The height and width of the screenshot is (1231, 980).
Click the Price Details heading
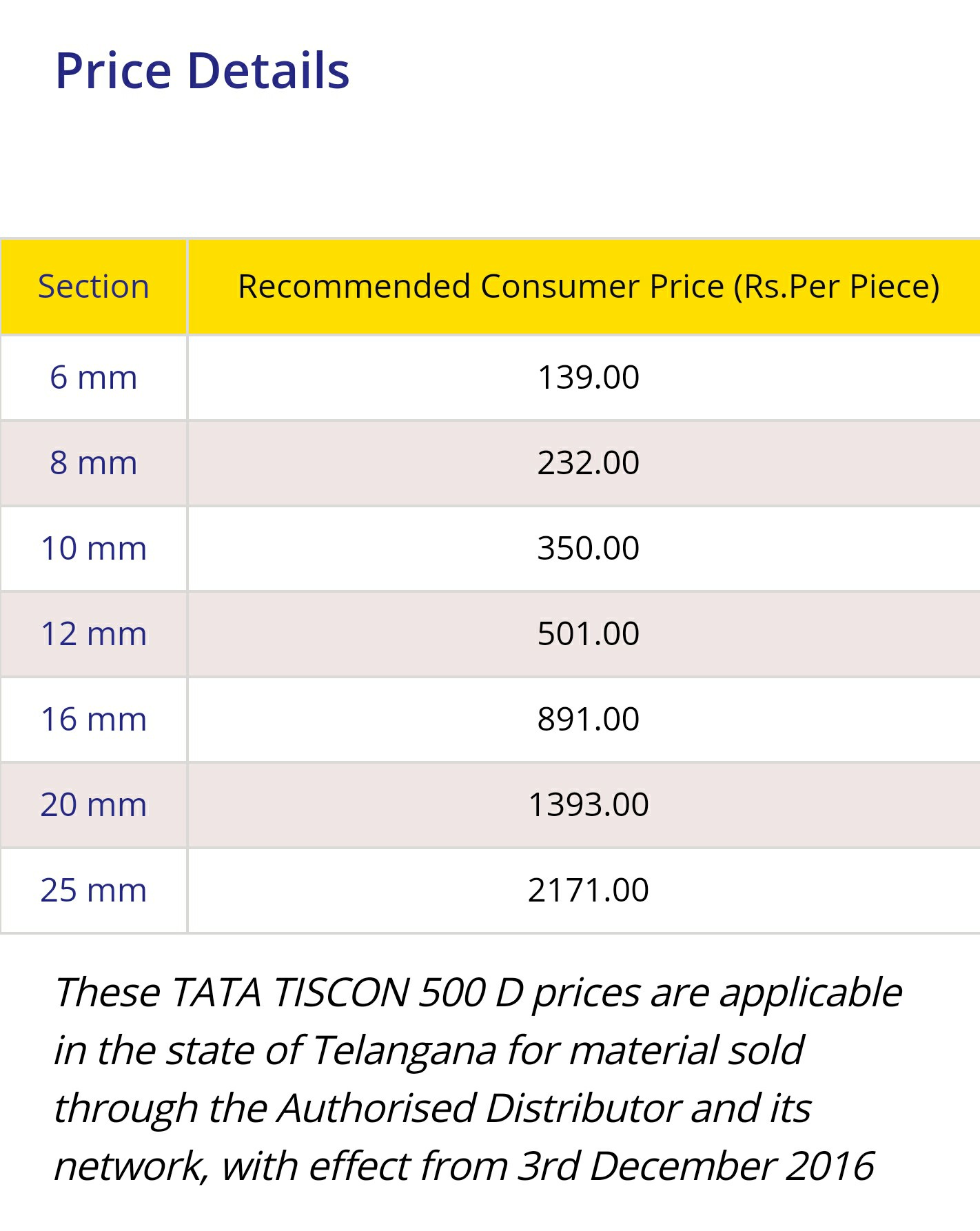pos(203,70)
